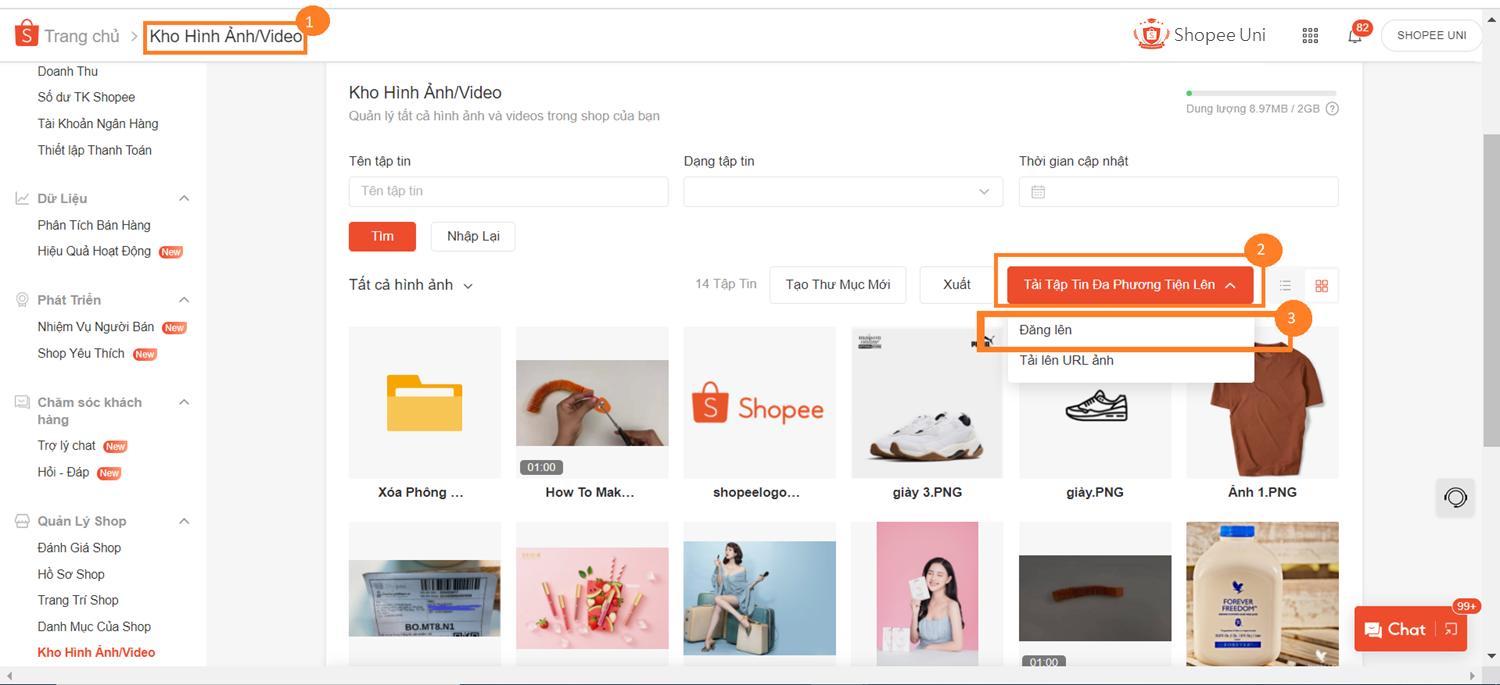The image size is (1500, 685).
Task: Open Phân Tích Bán Hàng in sidebar
Action: (x=94, y=225)
